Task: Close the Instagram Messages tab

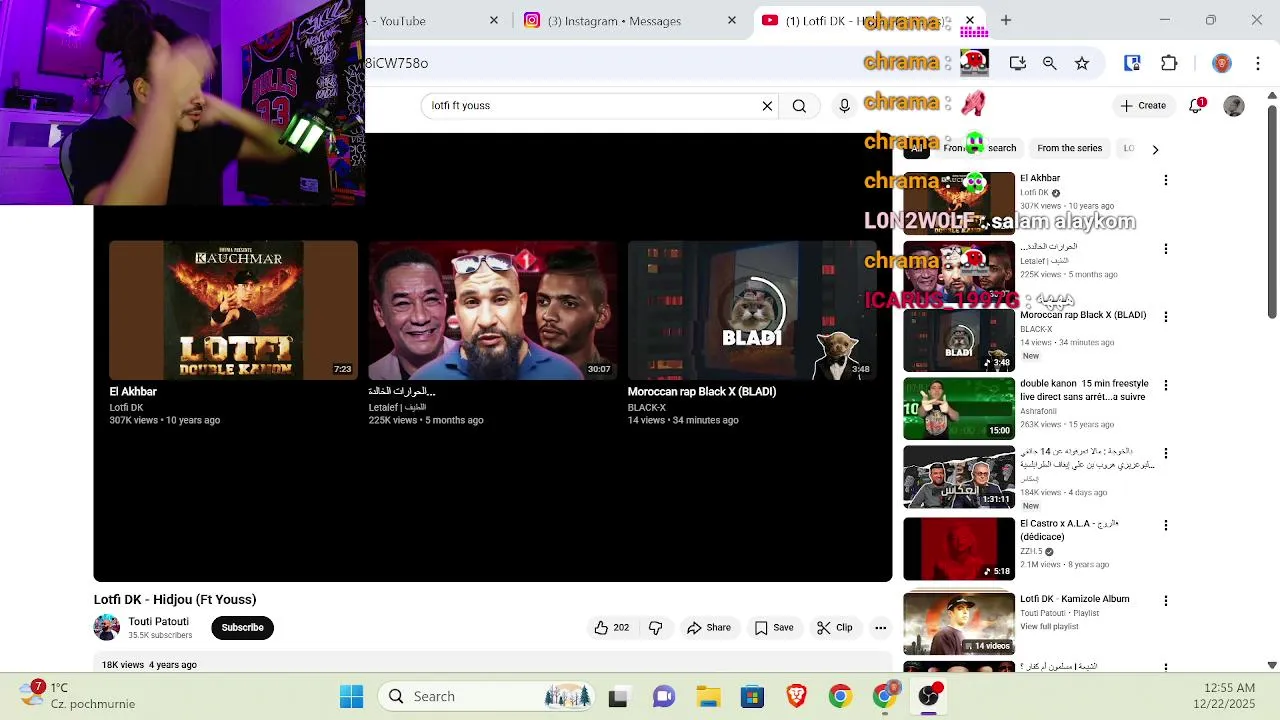Action: [732, 21]
